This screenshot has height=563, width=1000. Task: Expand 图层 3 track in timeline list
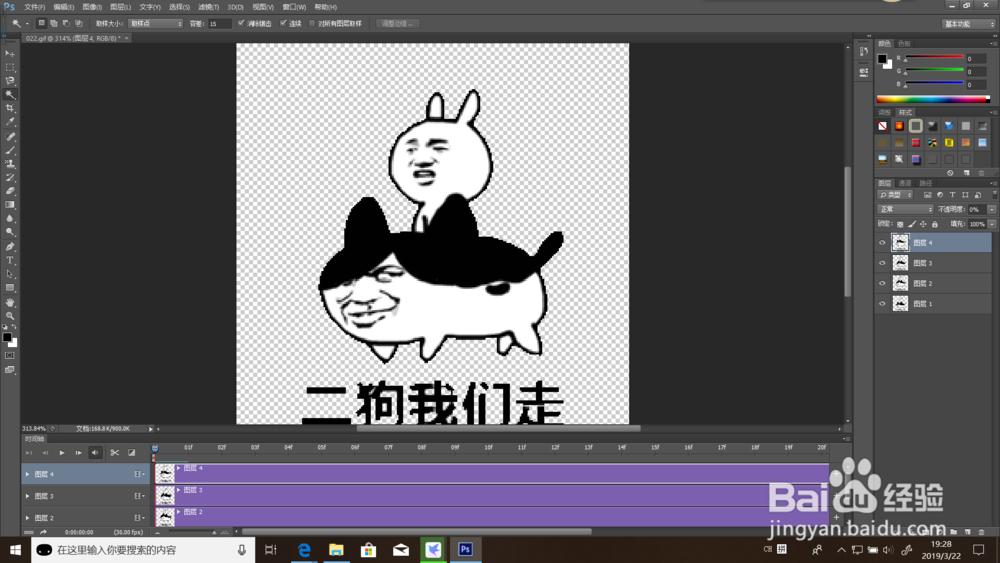(x=27, y=496)
